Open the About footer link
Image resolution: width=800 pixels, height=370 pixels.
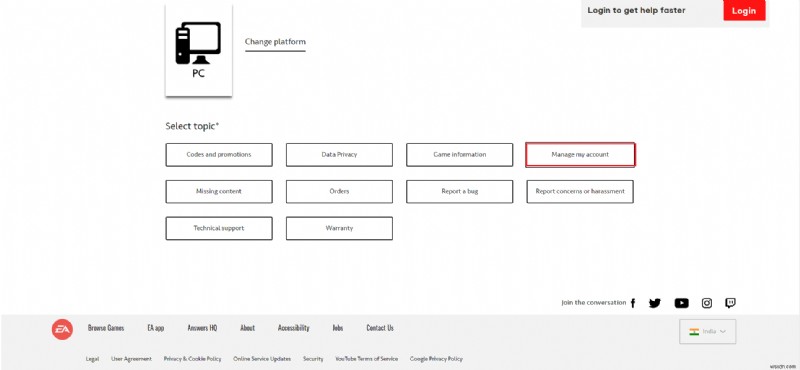[x=247, y=328]
